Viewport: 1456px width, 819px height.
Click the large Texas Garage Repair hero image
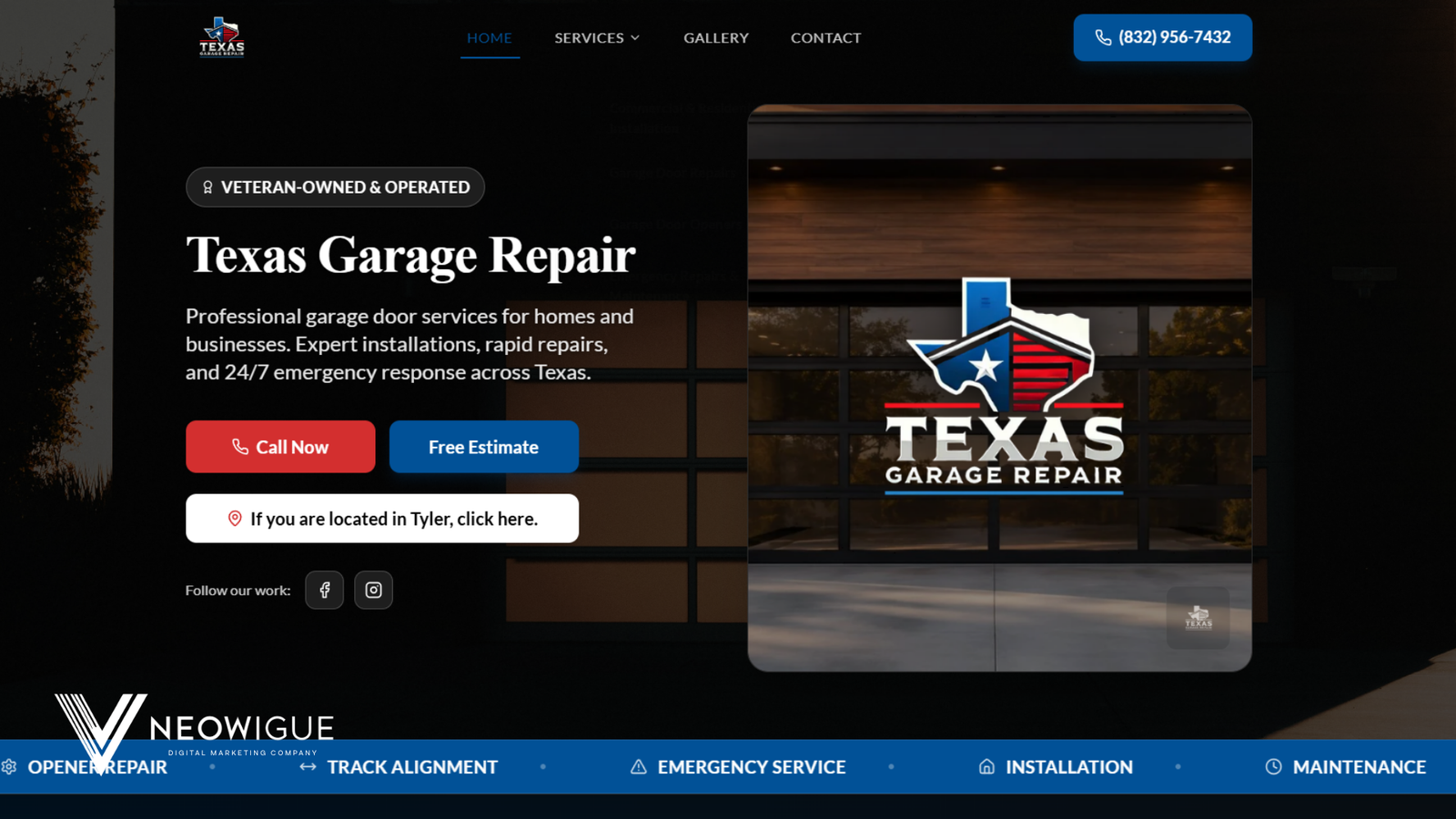pos(1000,388)
